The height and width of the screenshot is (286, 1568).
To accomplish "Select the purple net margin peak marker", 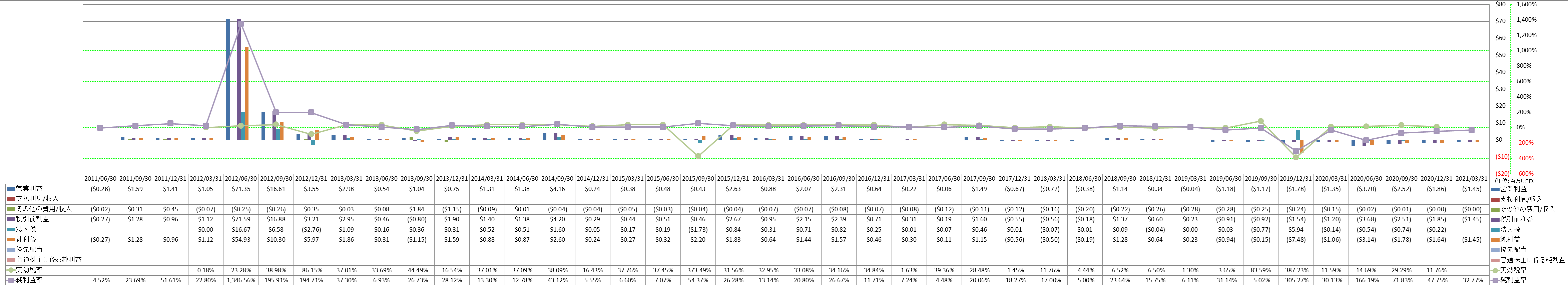I will (241, 24).
